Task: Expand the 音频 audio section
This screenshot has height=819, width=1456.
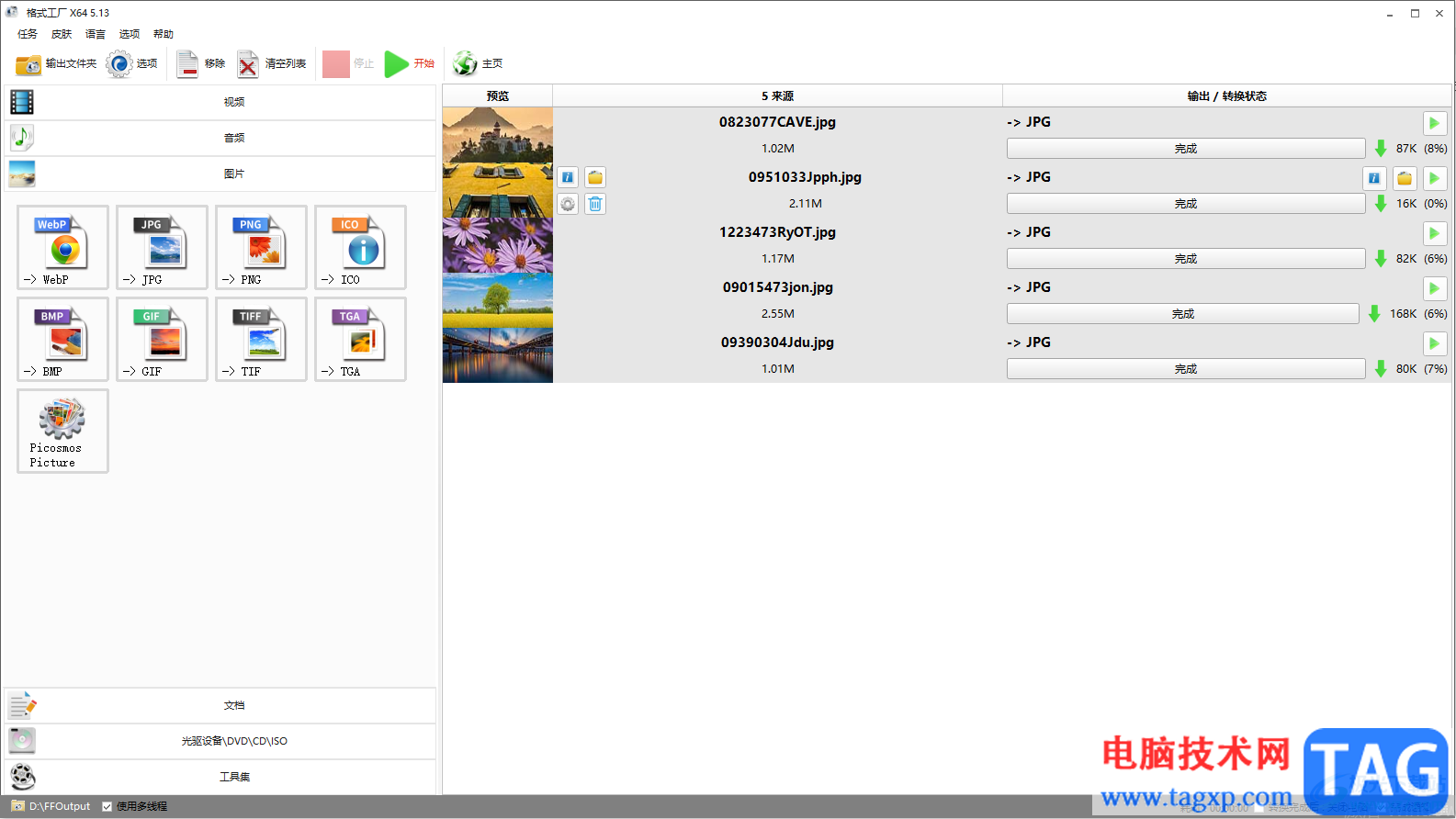Action: coord(220,138)
